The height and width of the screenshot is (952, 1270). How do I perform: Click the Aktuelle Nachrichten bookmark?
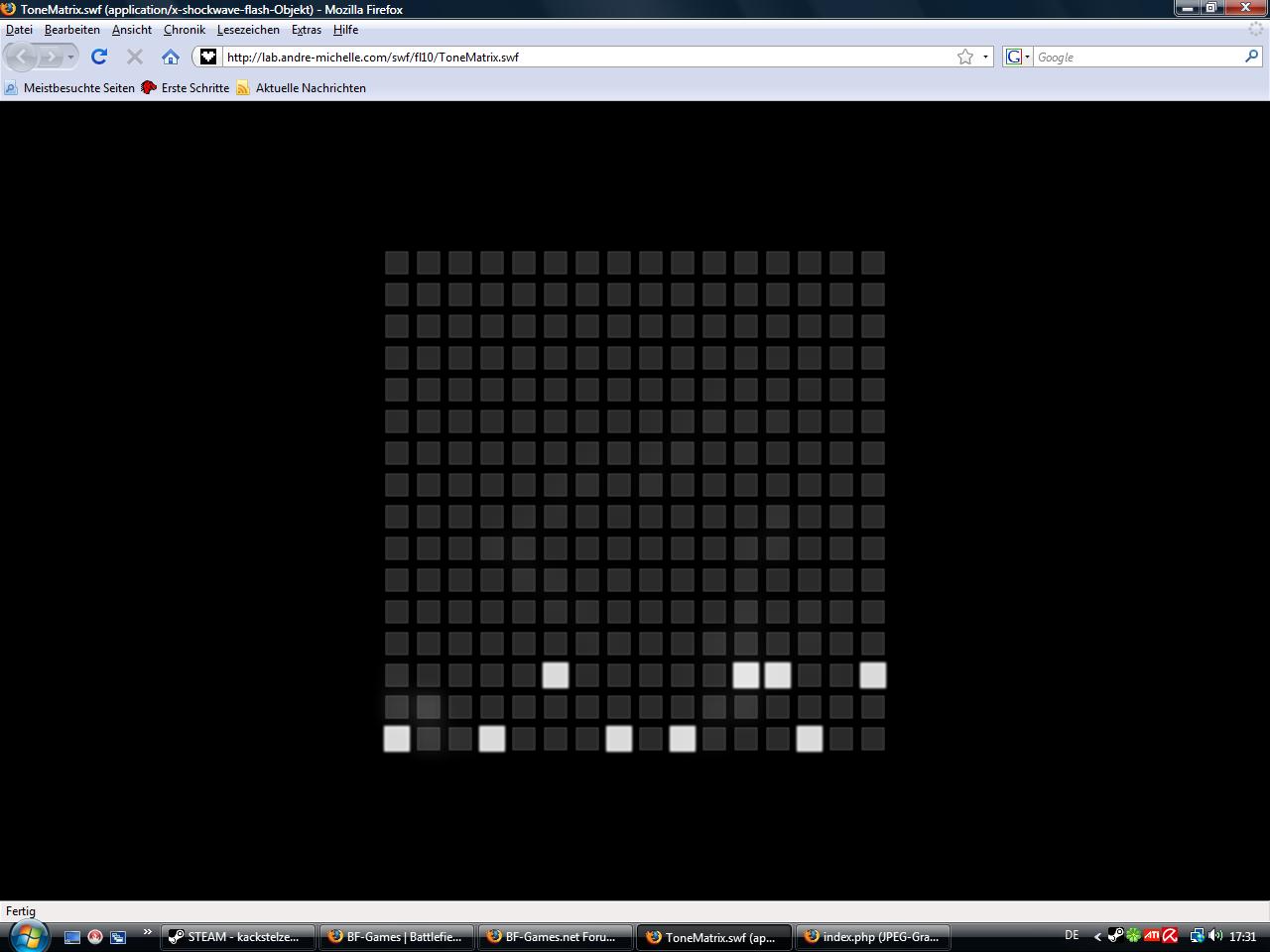(x=310, y=88)
